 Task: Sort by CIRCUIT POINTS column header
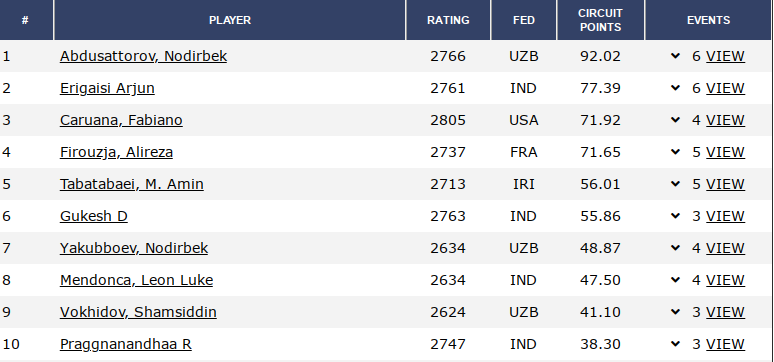600,20
